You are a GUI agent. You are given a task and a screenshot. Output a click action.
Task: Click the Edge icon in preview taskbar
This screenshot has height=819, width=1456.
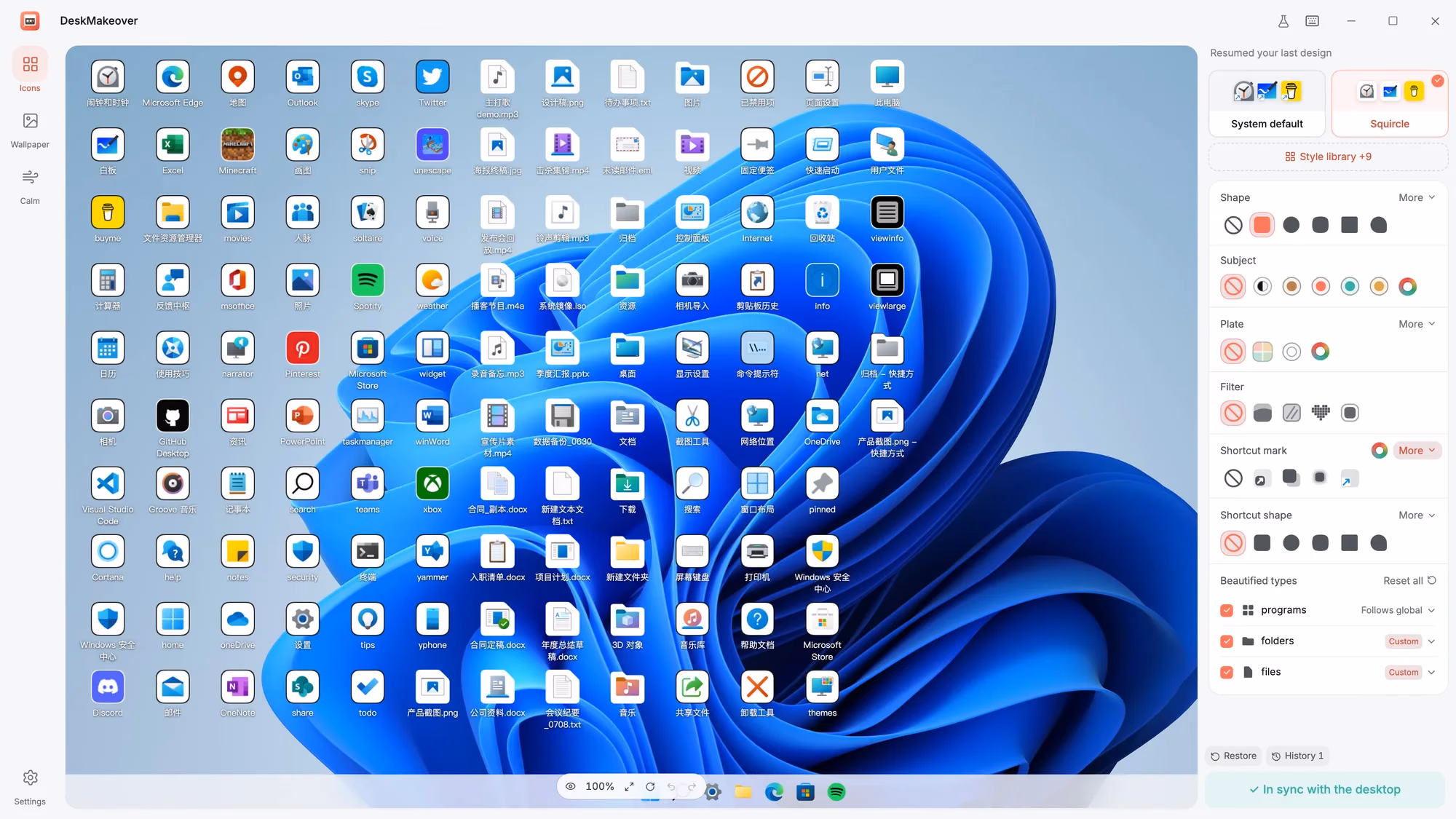click(774, 792)
